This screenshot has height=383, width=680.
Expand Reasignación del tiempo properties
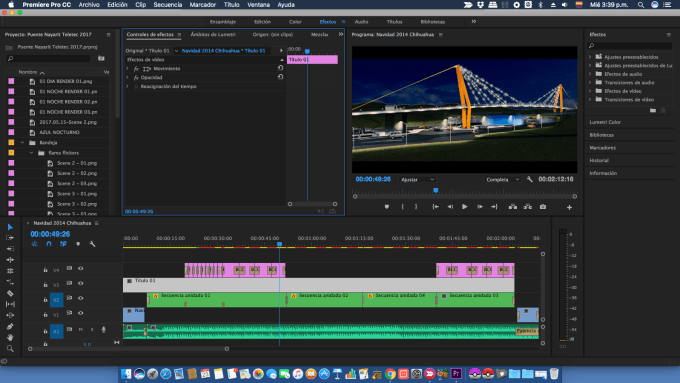click(x=128, y=86)
